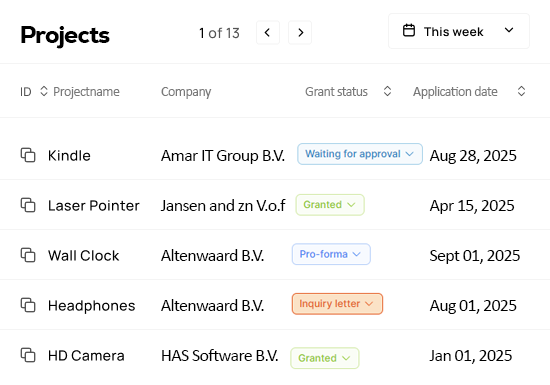Go to the next page arrow
The image size is (550, 385).
300,33
